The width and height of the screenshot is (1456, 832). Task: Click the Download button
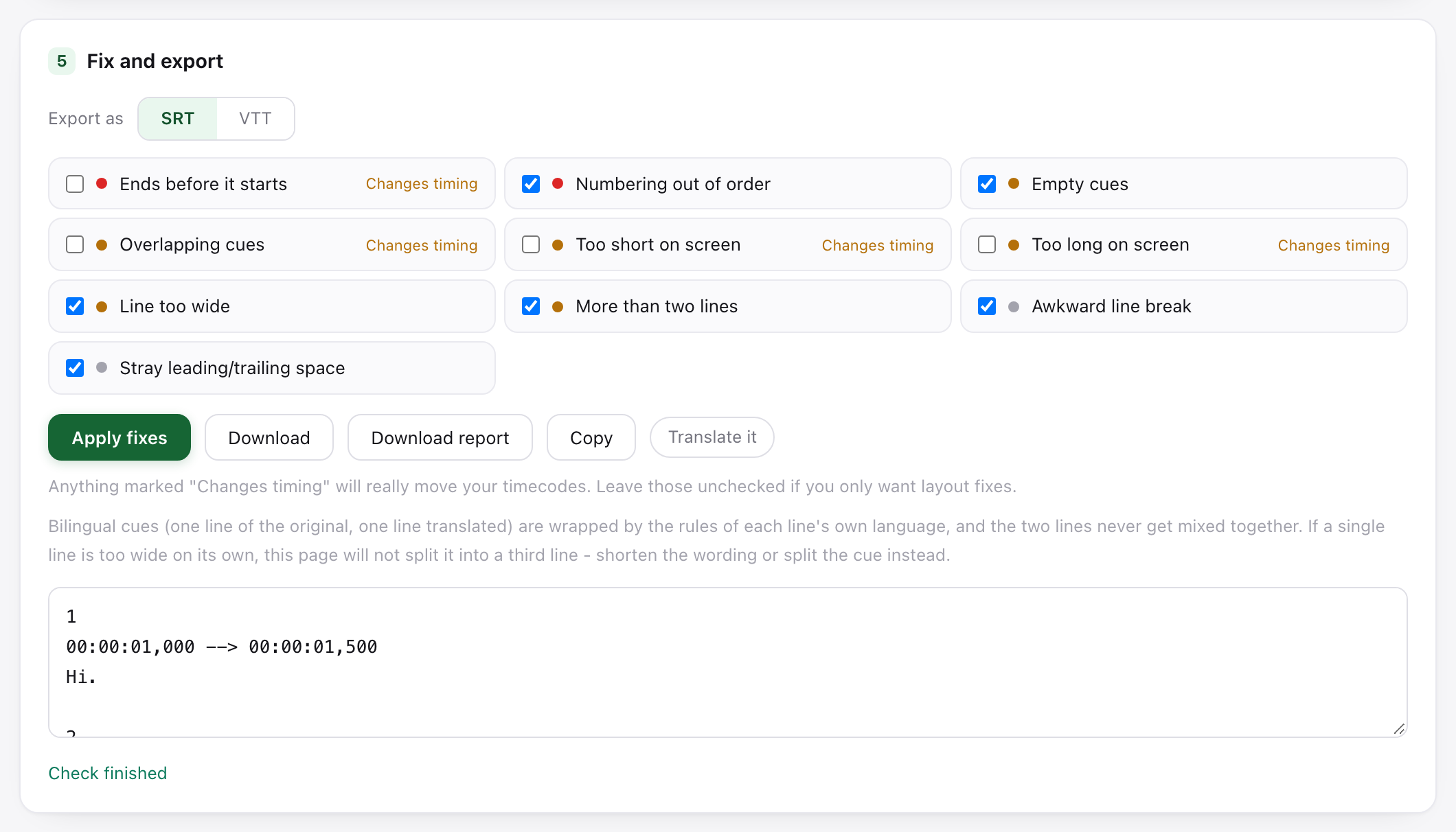click(x=269, y=437)
